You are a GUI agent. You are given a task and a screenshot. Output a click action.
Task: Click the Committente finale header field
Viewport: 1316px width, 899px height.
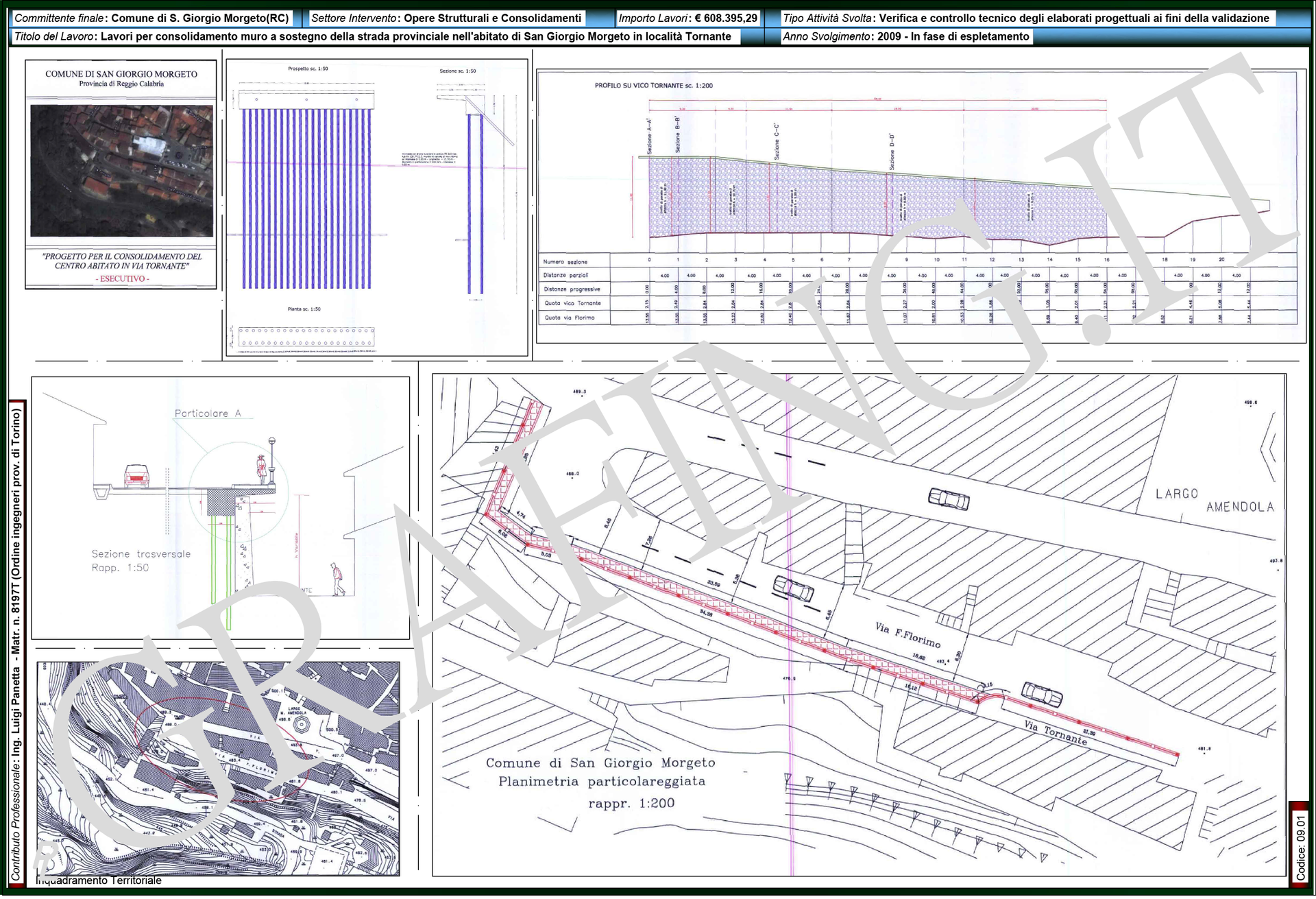[x=151, y=19]
